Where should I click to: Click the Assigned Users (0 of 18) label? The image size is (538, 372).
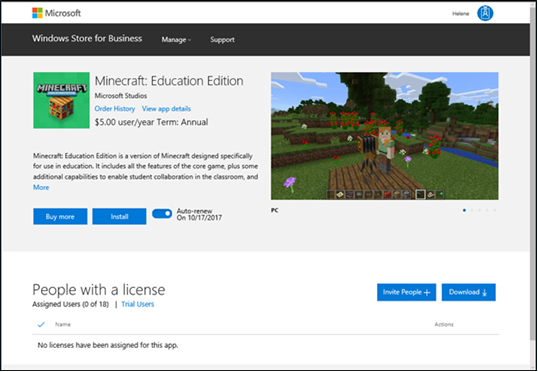point(70,304)
